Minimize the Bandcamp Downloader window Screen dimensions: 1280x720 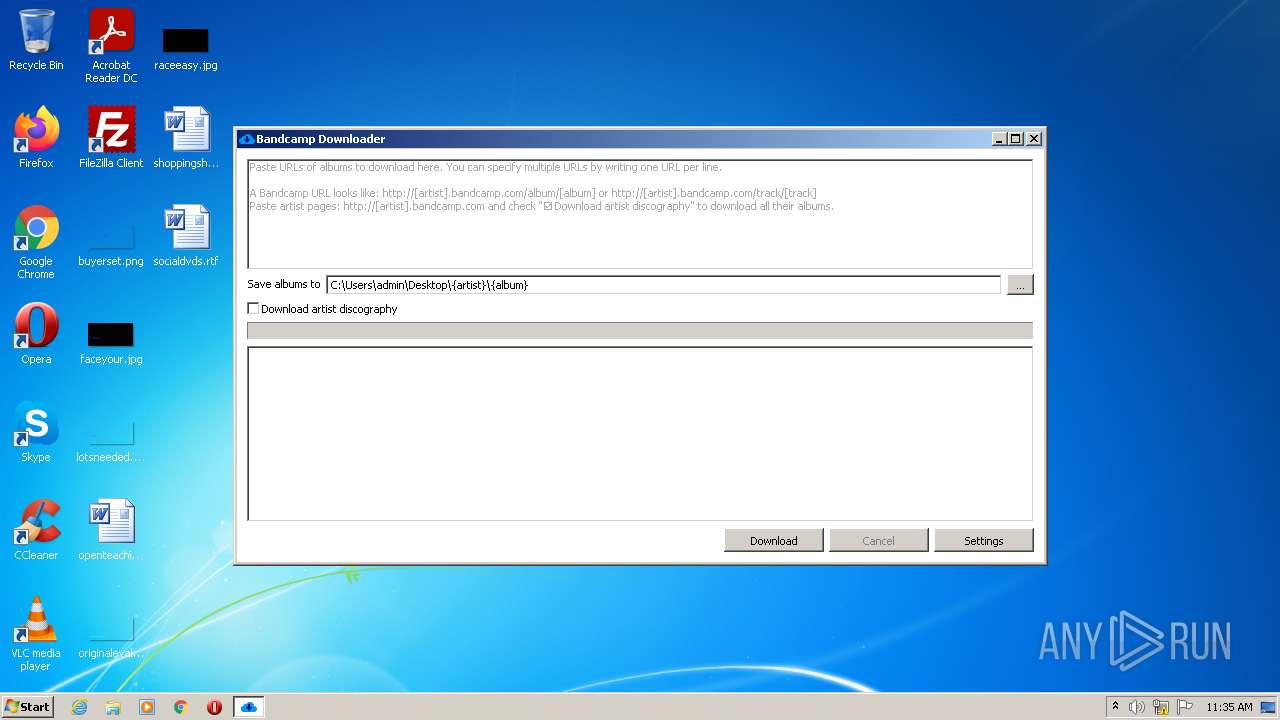click(x=999, y=139)
